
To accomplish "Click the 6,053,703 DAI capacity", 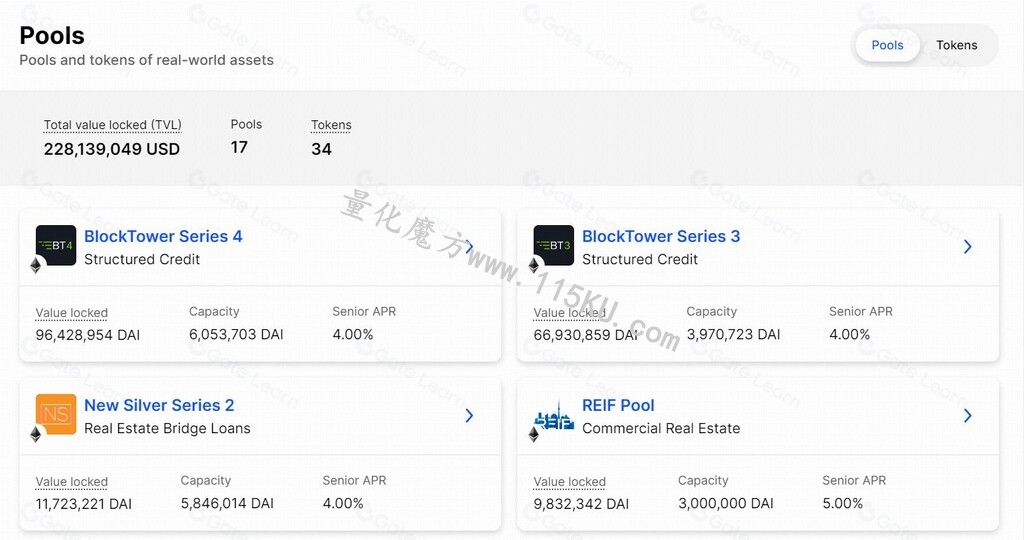I will tap(236, 334).
